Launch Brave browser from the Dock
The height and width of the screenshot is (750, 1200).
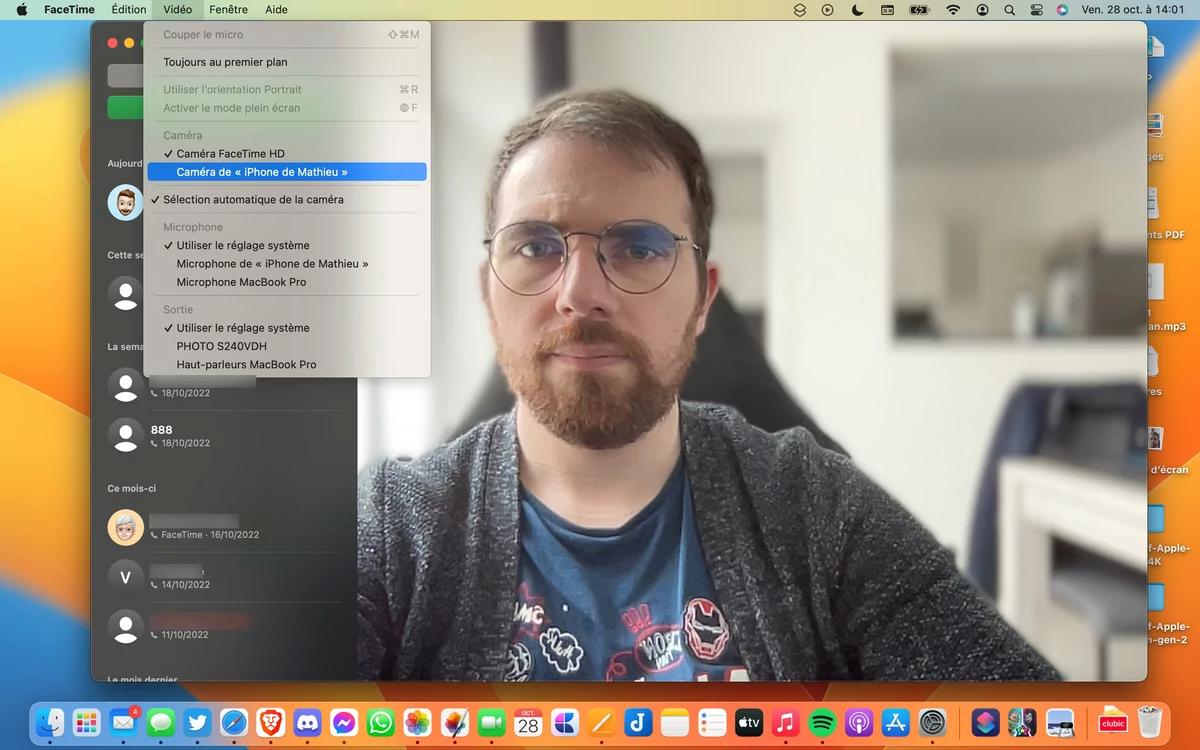pos(270,722)
